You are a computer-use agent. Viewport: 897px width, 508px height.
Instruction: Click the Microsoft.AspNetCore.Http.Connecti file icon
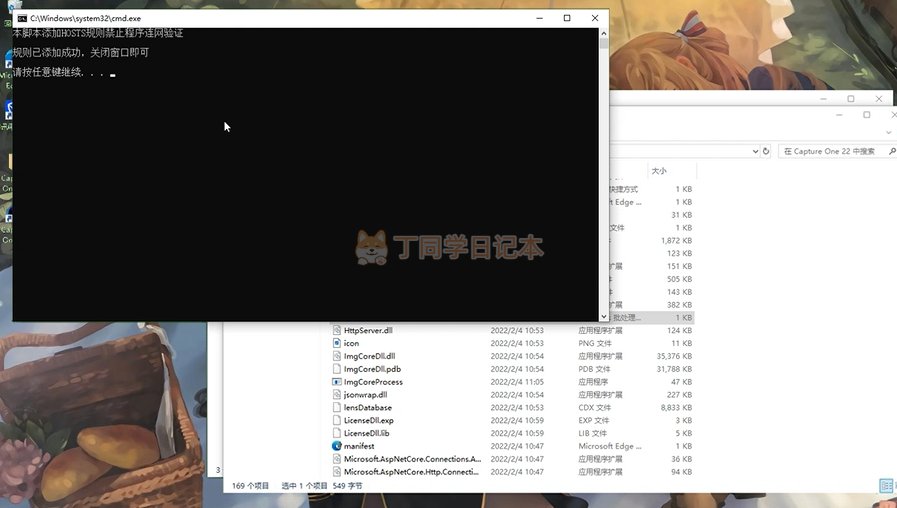[x=337, y=472]
